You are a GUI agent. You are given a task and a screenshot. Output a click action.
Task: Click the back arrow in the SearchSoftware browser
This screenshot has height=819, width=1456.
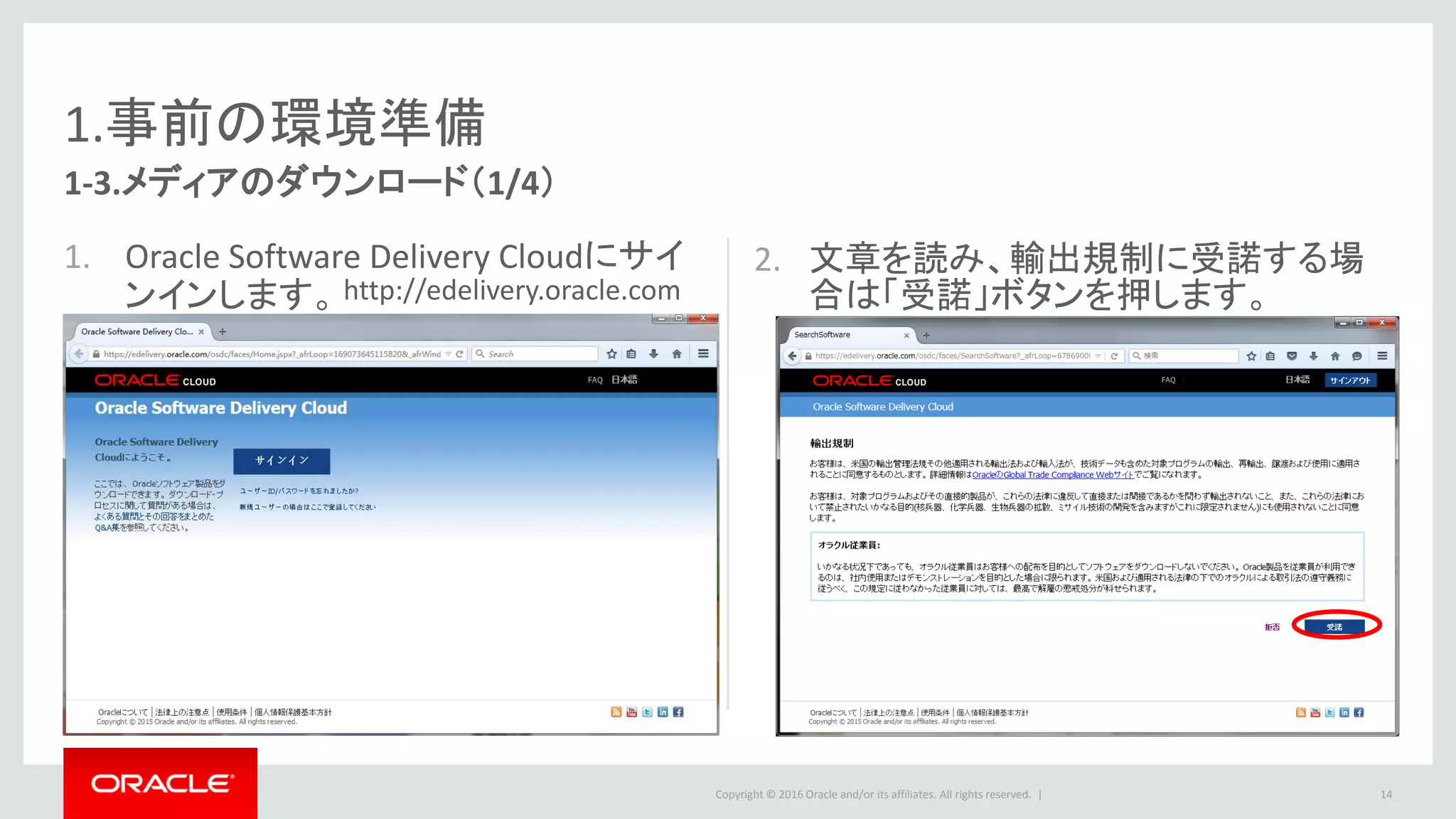point(792,355)
